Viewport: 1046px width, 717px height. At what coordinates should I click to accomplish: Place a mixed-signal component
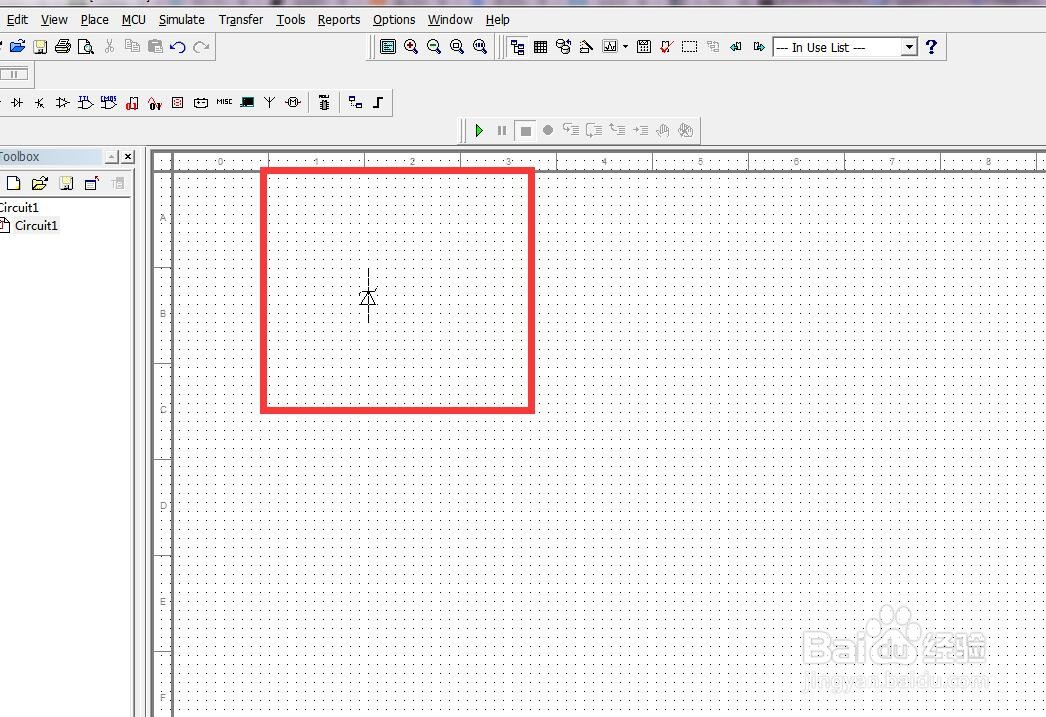(x=155, y=103)
